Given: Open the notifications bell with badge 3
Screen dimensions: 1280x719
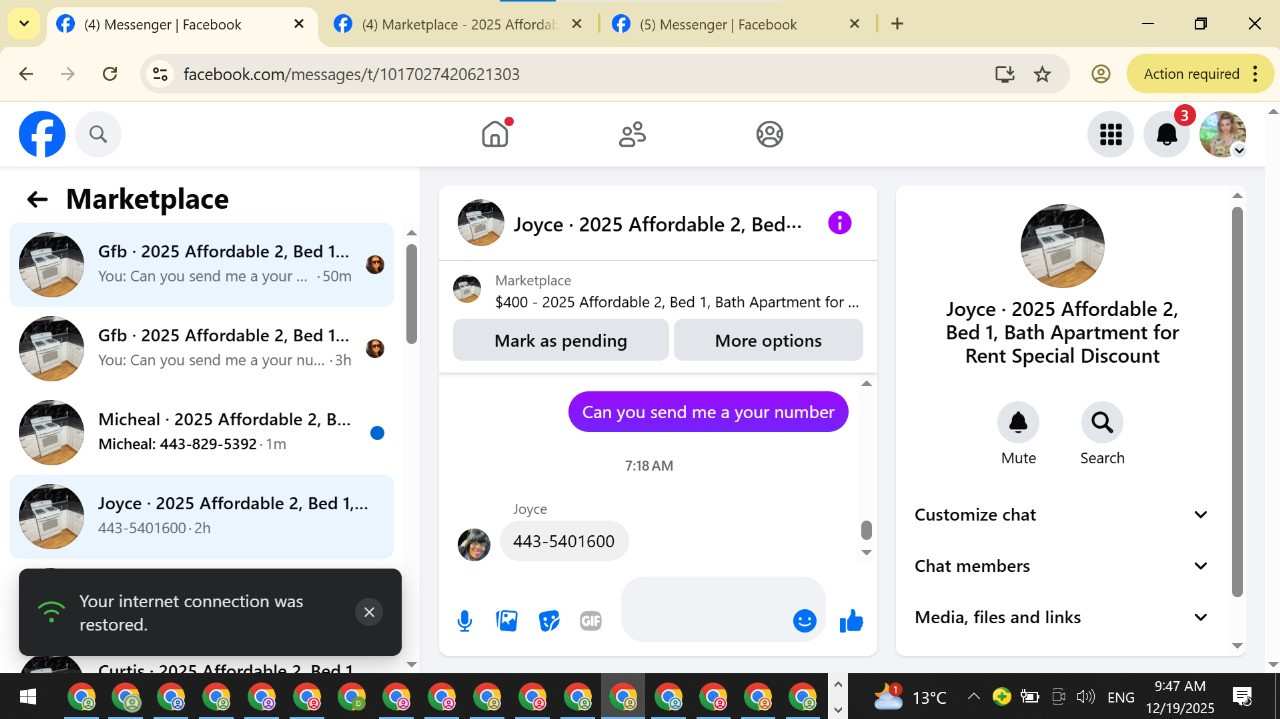Looking at the screenshot, I should coord(1167,134).
